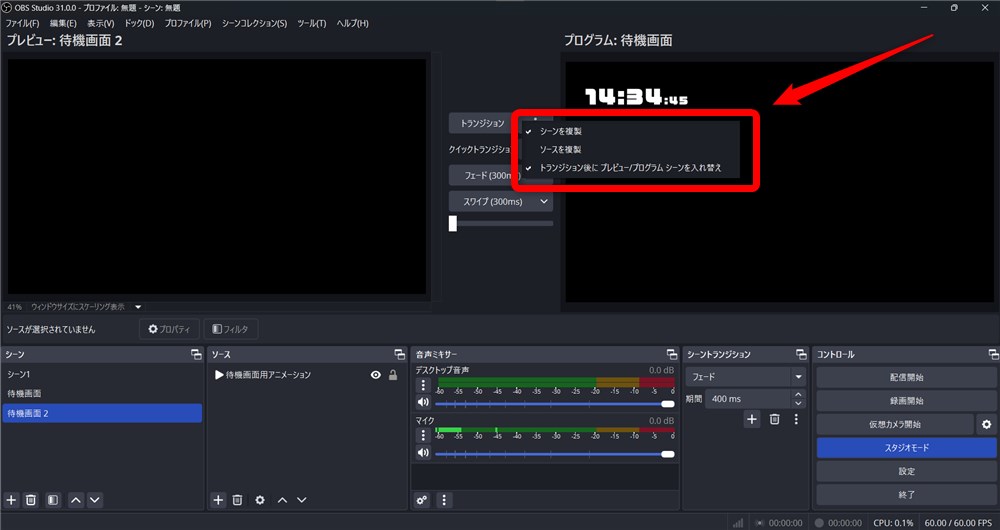The height and width of the screenshot is (530, 1000).
Task: Delete scene transition with trash icon
Action: 774,419
